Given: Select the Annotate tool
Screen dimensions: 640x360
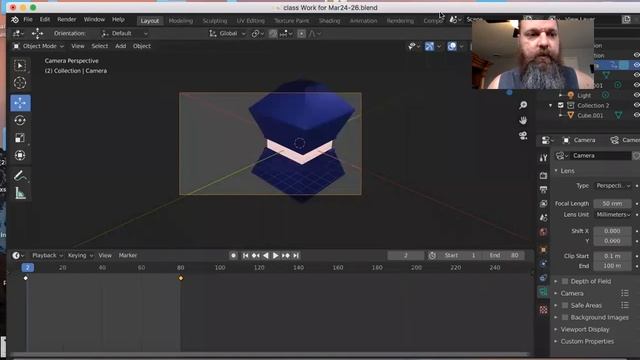Looking at the screenshot, I should (20, 176).
